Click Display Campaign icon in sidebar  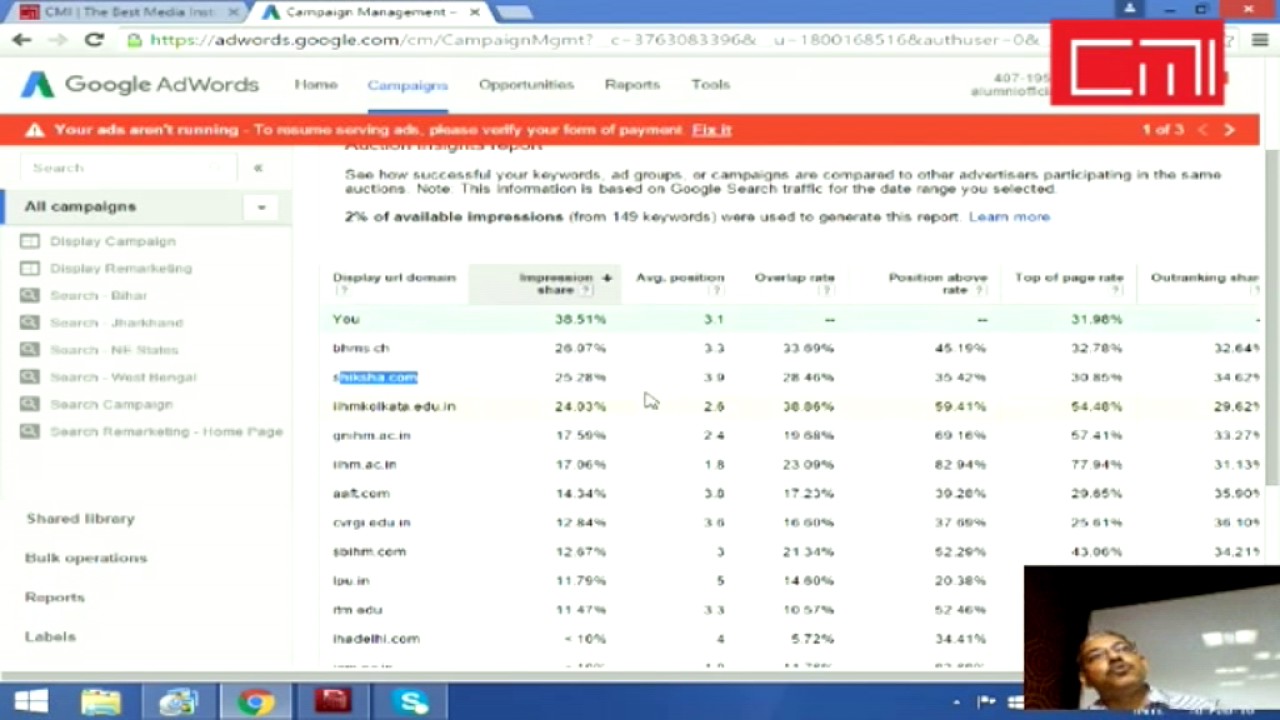pos(30,241)
